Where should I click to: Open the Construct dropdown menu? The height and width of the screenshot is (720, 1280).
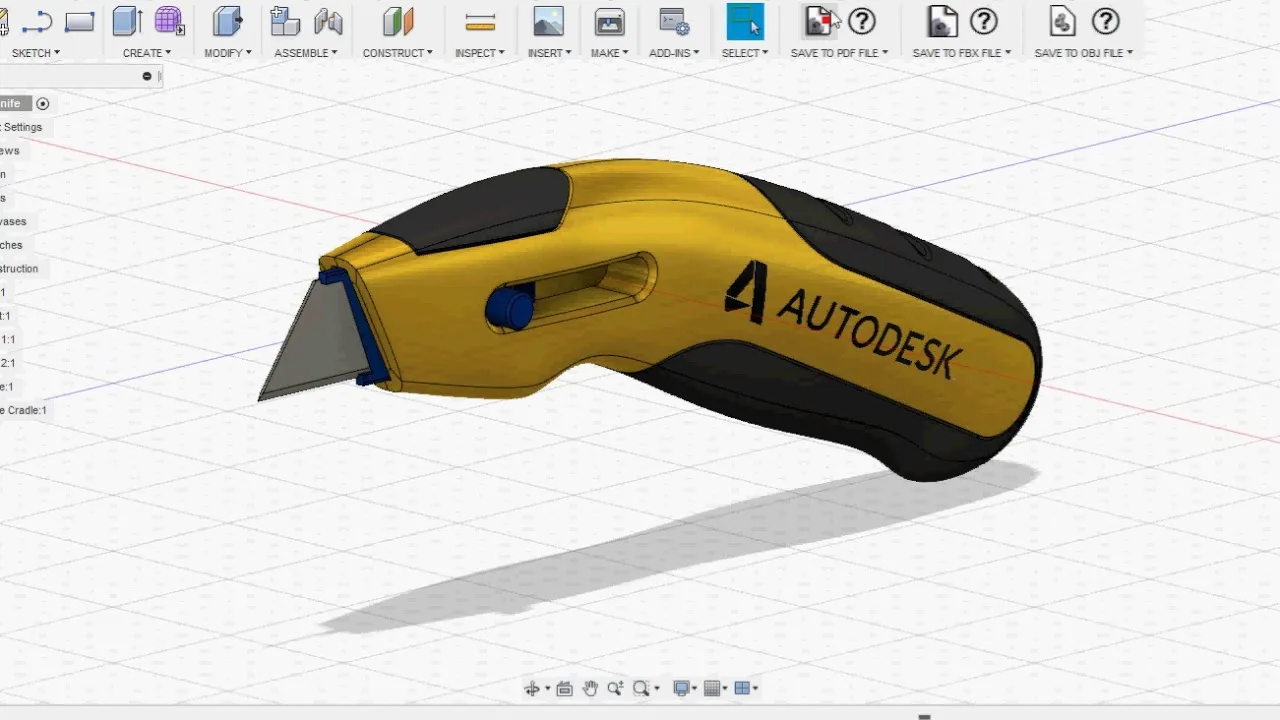398,53
